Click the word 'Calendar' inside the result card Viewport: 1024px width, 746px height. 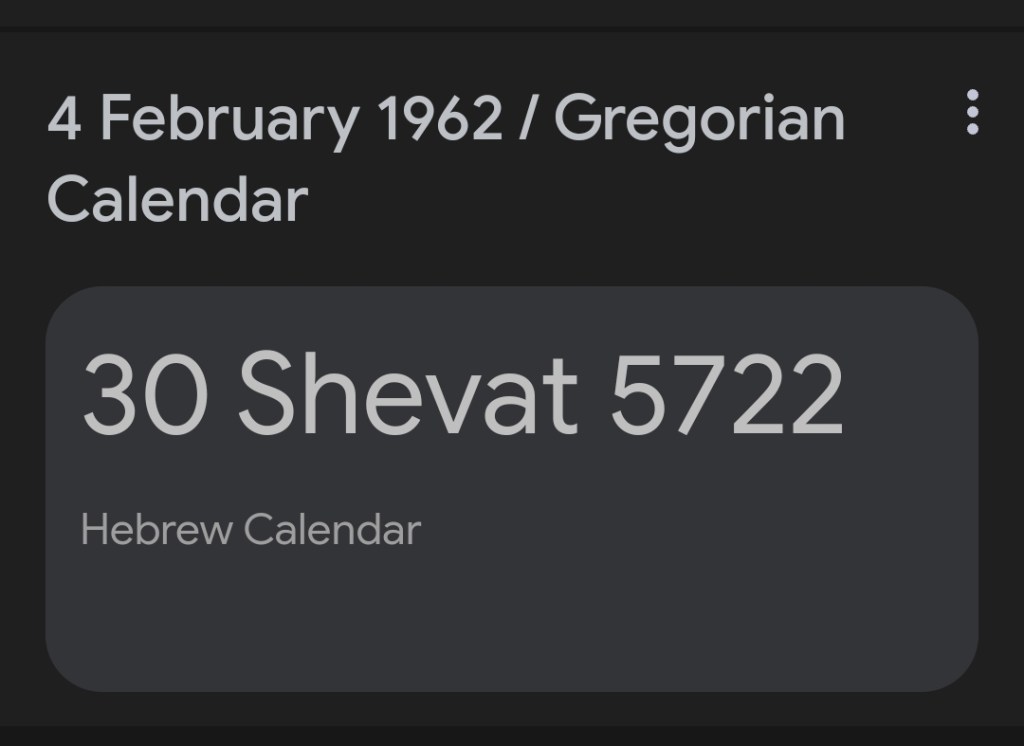point(332,528)
